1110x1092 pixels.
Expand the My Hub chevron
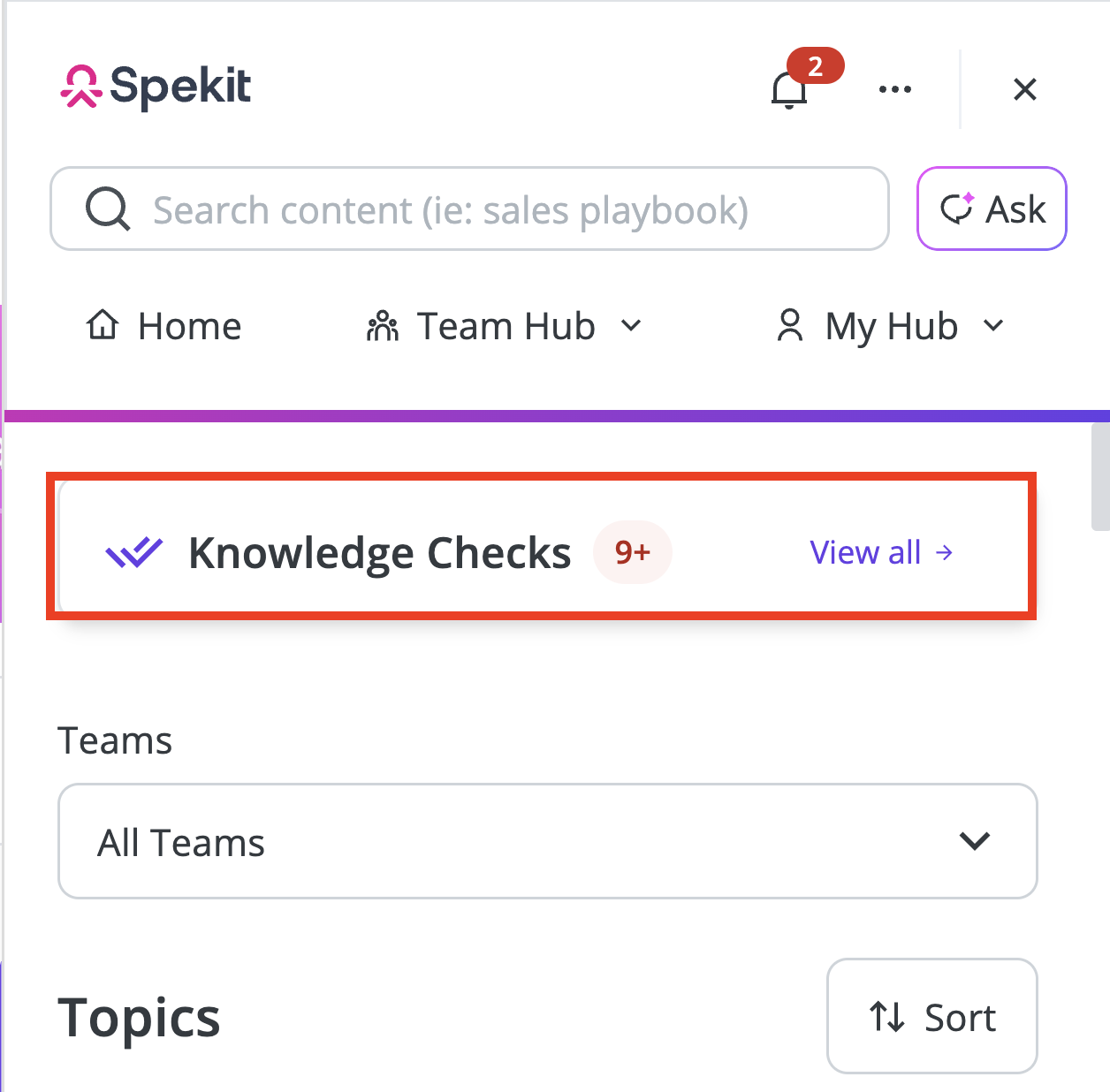993,326
